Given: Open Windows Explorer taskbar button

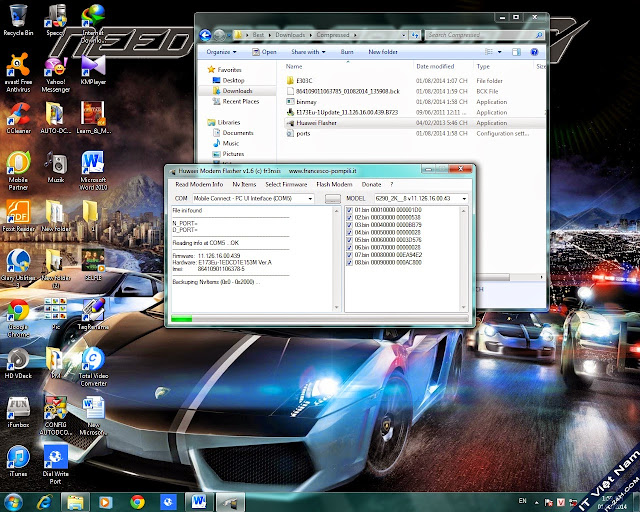Looking at the screenshot, I should [75, 502].
